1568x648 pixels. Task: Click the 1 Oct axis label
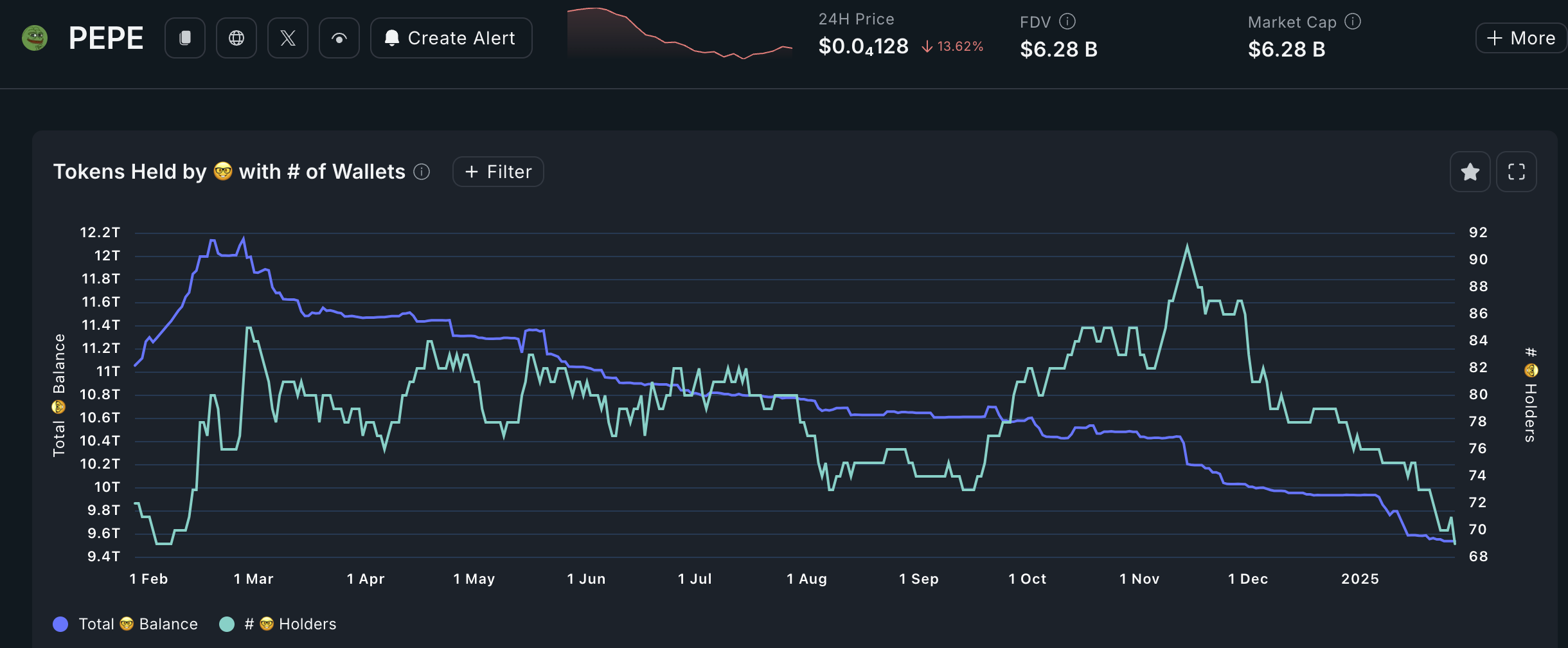(x=1028, y=579)
